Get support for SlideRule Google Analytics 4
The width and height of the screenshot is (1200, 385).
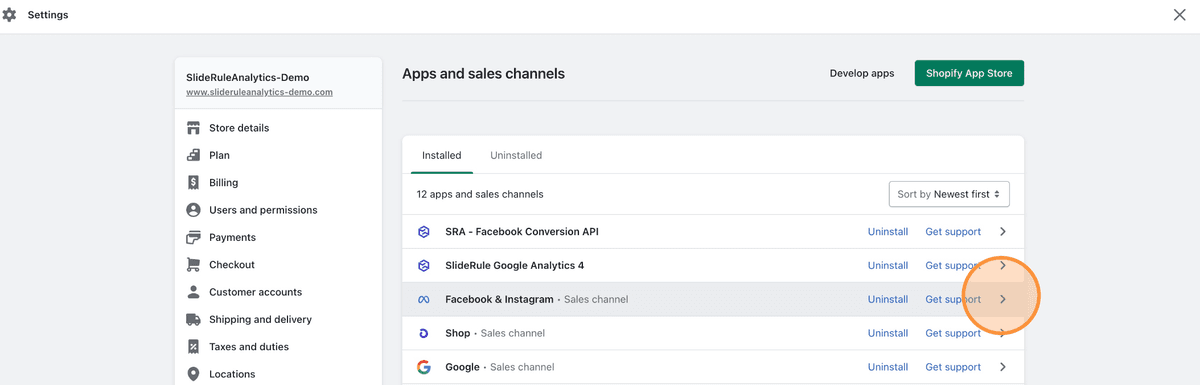click(953, 266)
